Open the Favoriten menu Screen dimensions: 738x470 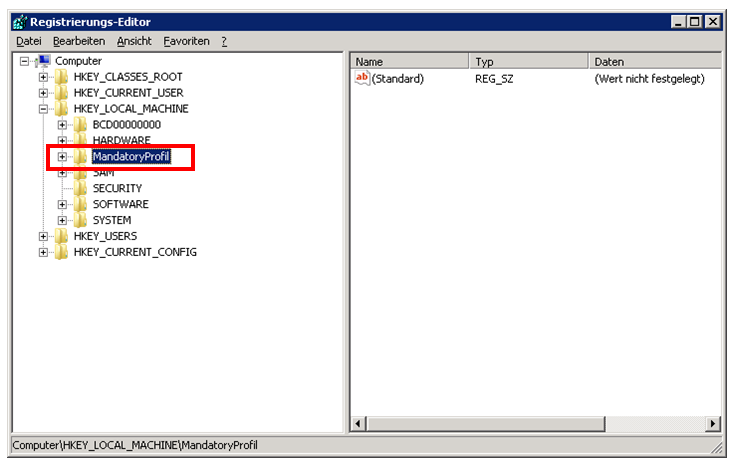pyautogui.click(x=186, y=41)
